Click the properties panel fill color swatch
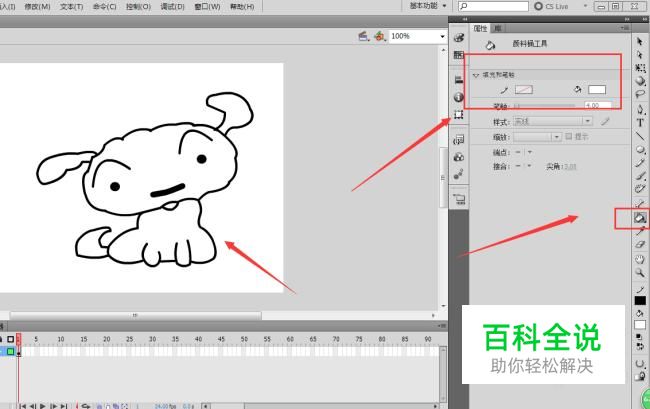The height and width of the screenshot is (409, 650). pos(597,90)
